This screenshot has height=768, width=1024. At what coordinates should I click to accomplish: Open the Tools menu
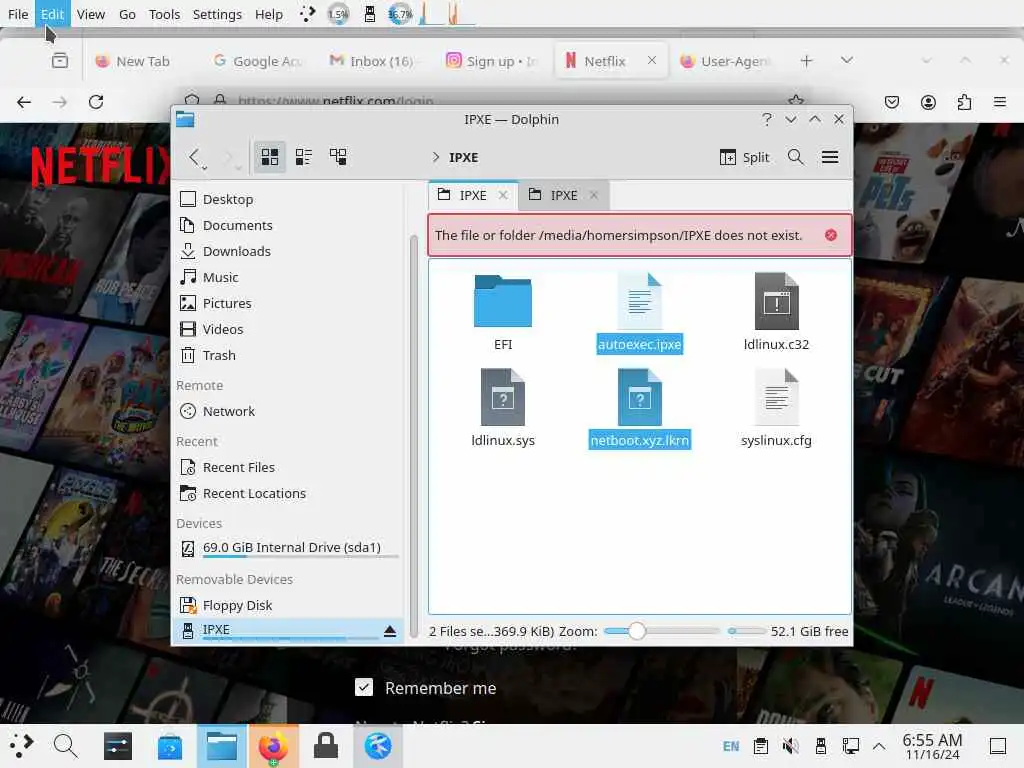tap(164, 14)
